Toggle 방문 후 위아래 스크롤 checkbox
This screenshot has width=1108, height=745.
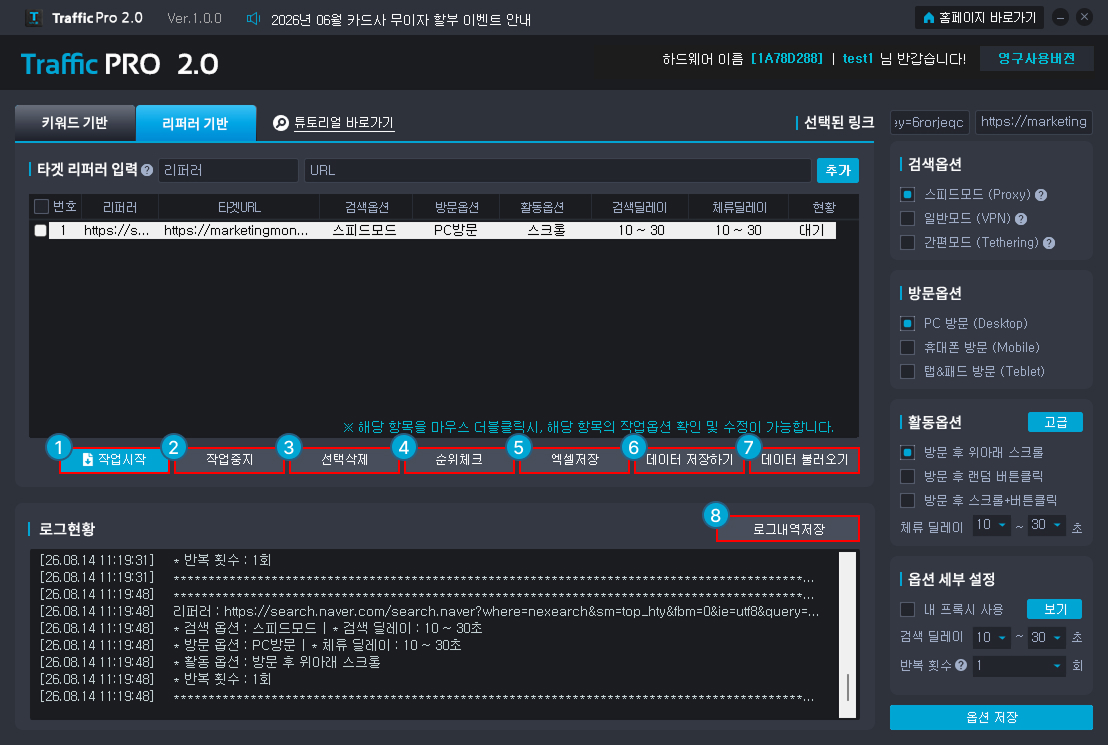tap(907, 452)
